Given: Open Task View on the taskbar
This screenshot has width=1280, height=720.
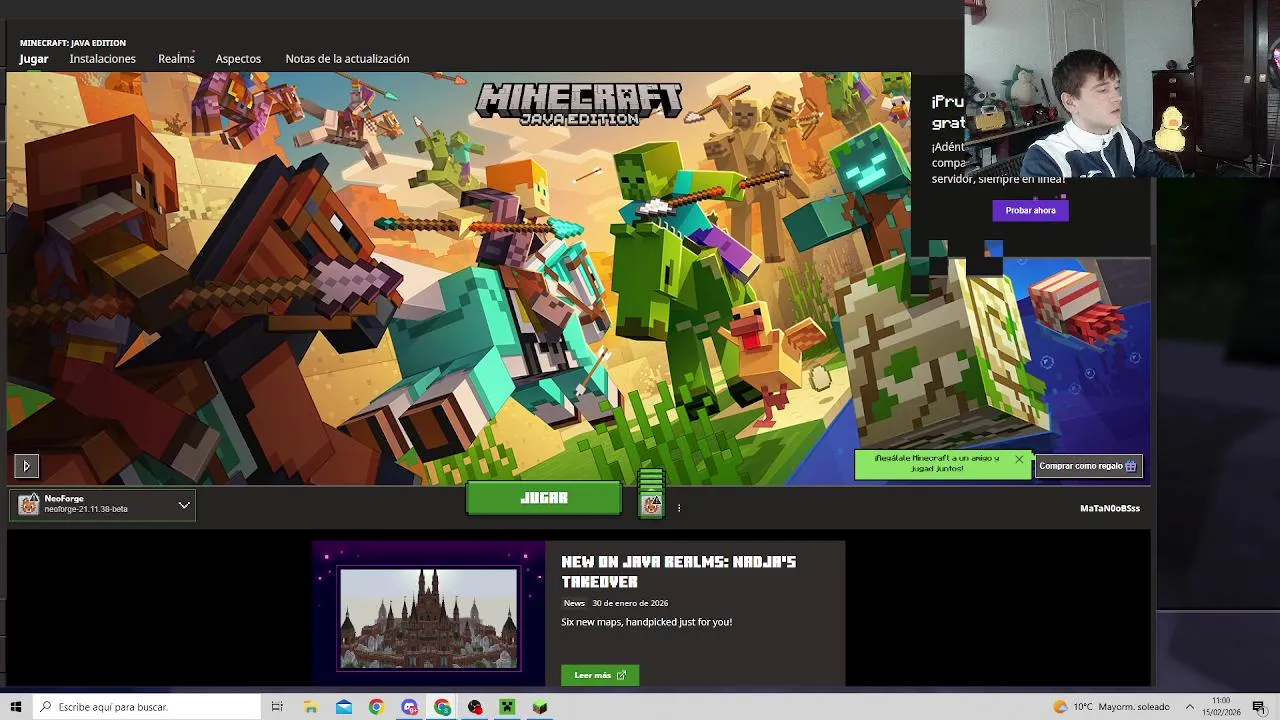Looking at the screenshot, I should pos(277,707).
